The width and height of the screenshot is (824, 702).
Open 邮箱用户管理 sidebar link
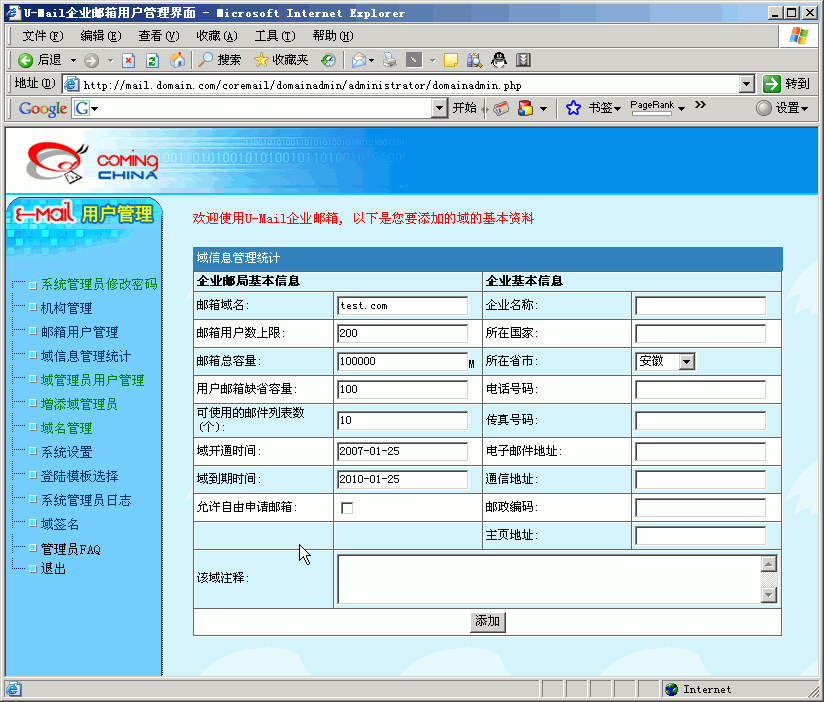(79, 332)
